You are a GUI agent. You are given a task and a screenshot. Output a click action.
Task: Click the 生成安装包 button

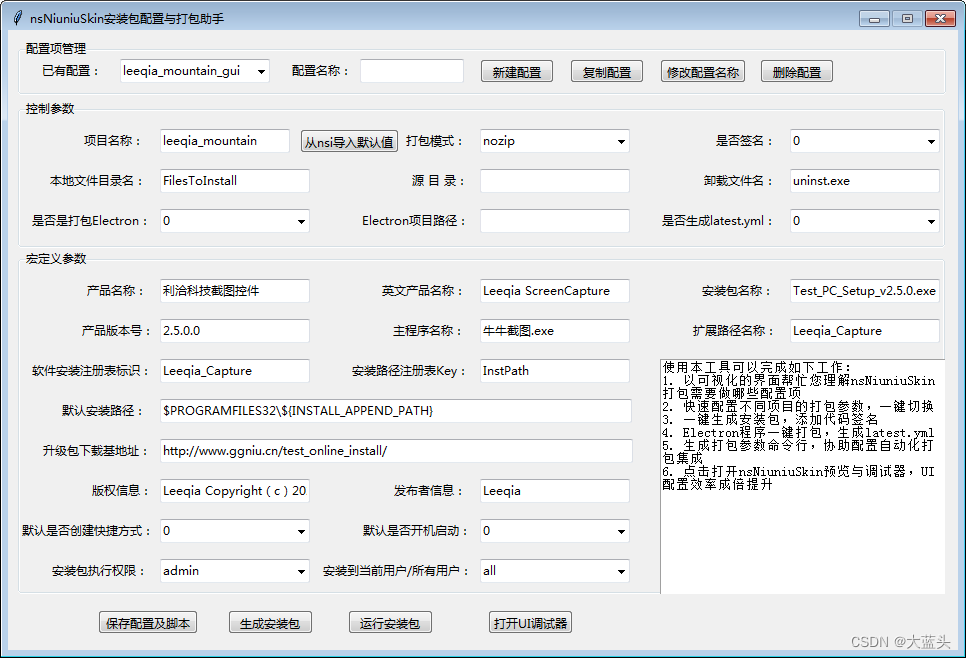270,622
